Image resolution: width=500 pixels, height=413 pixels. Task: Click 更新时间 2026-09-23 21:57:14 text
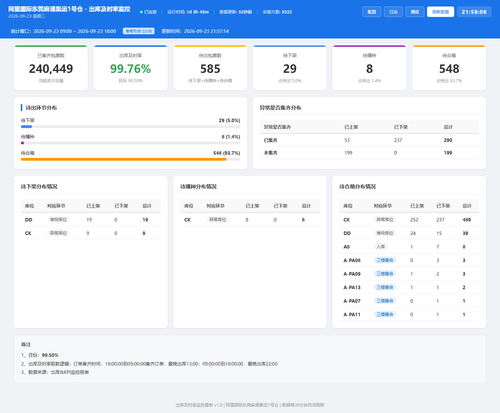(195, 31)
